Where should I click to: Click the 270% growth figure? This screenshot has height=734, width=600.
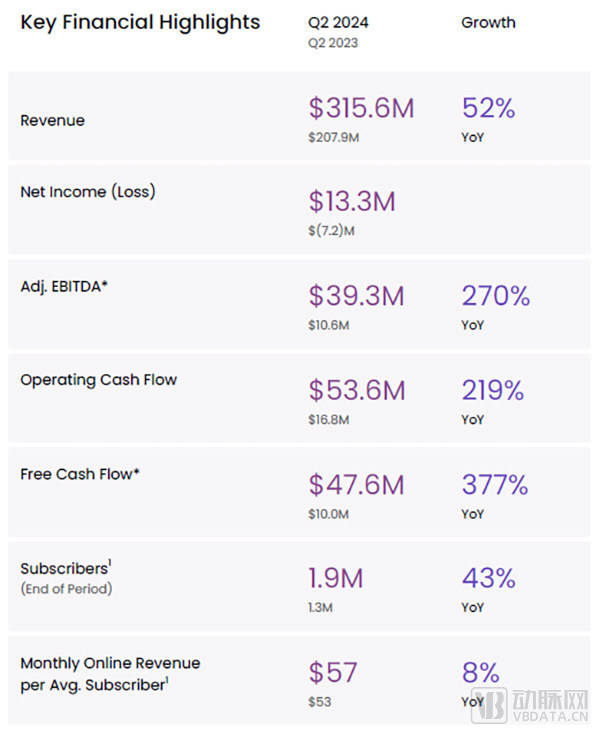point(495,295)
